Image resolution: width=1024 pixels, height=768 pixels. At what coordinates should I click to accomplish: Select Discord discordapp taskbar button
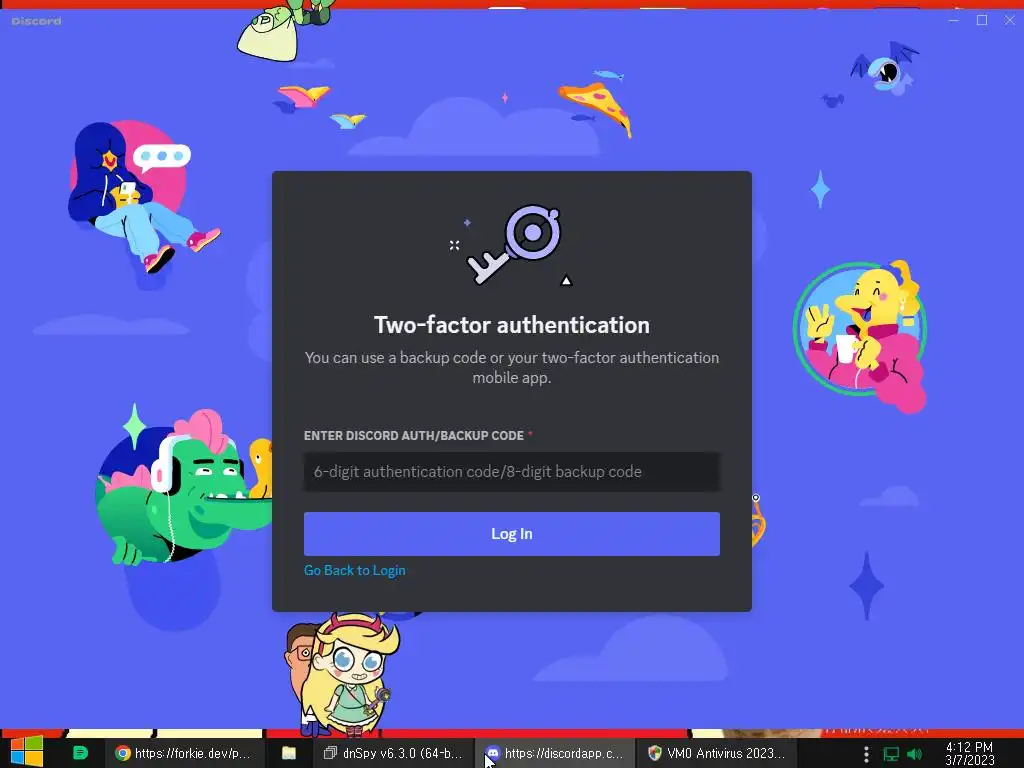tap(554, 753)
